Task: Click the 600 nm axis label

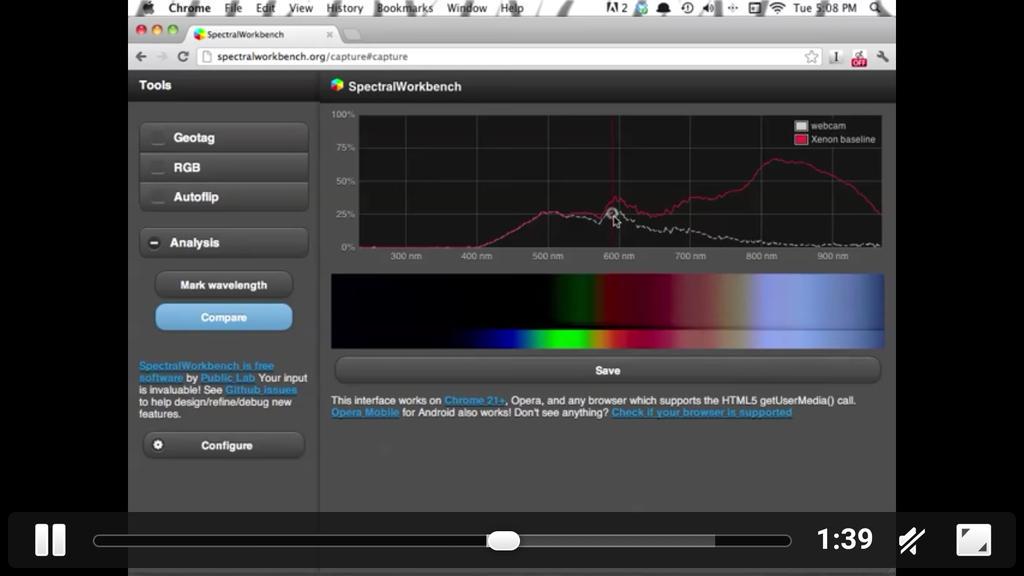Action: click(x=618, y=256)
